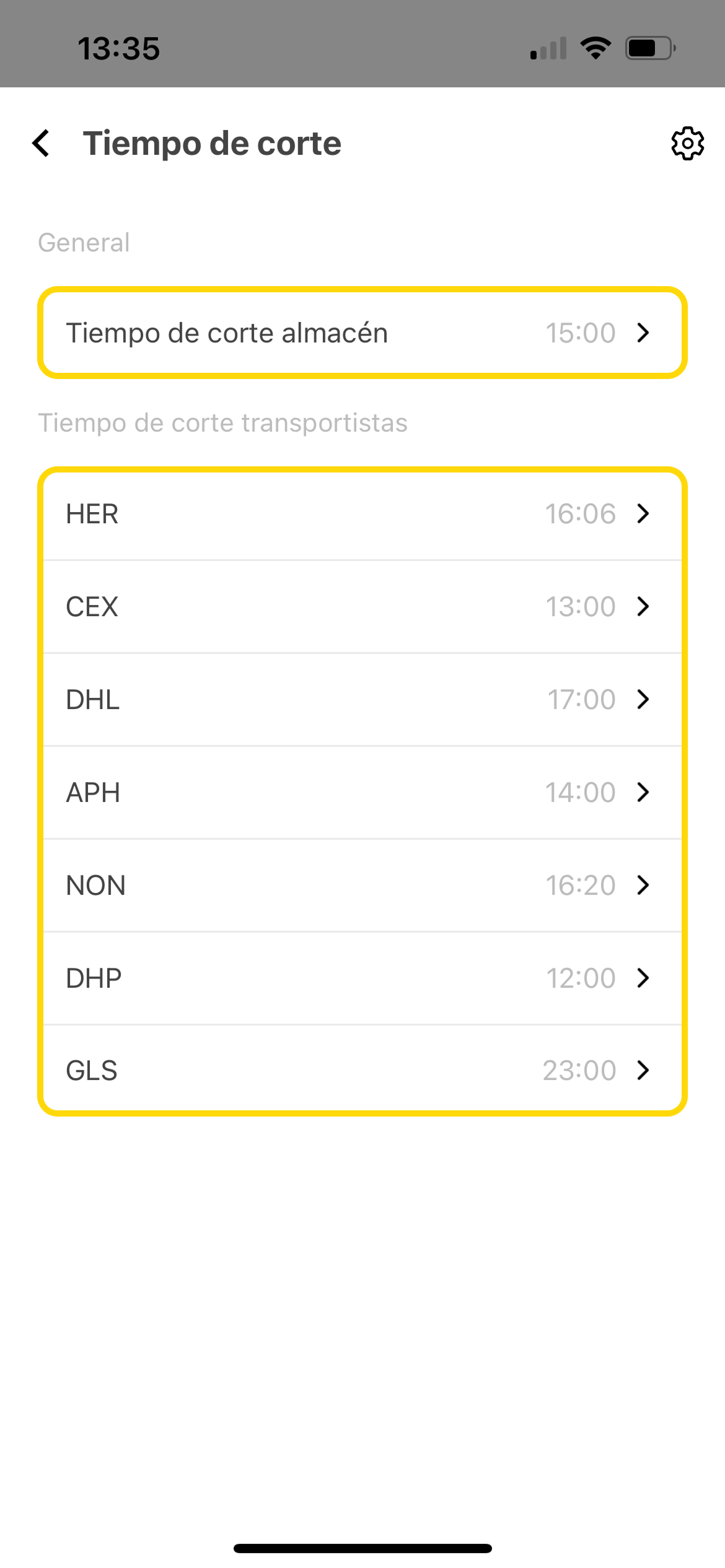Select the GLS carrier label
Viewport: 725px width, 1568px height.
coord(92,1071)
